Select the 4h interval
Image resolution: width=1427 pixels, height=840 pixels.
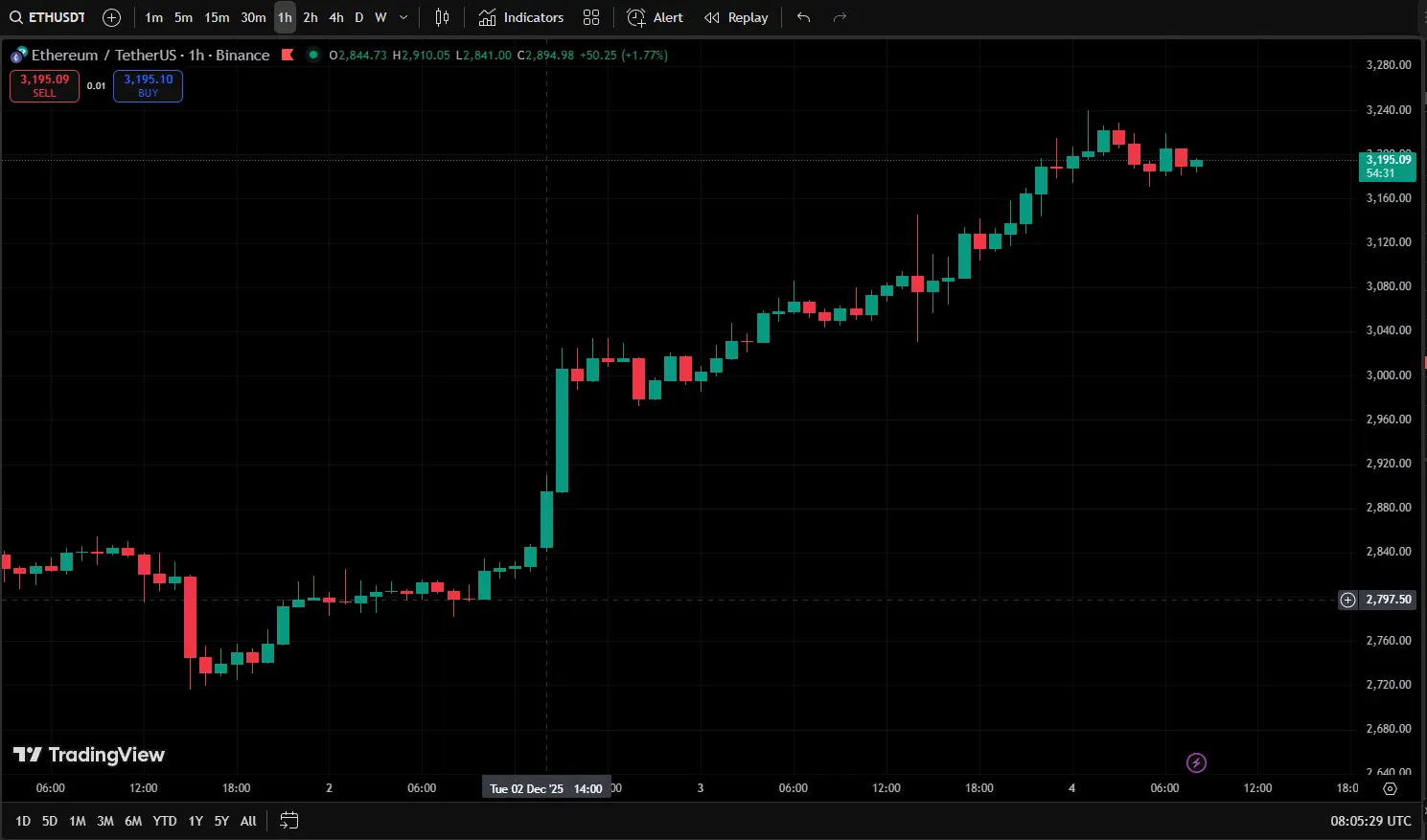pos(336,17)
